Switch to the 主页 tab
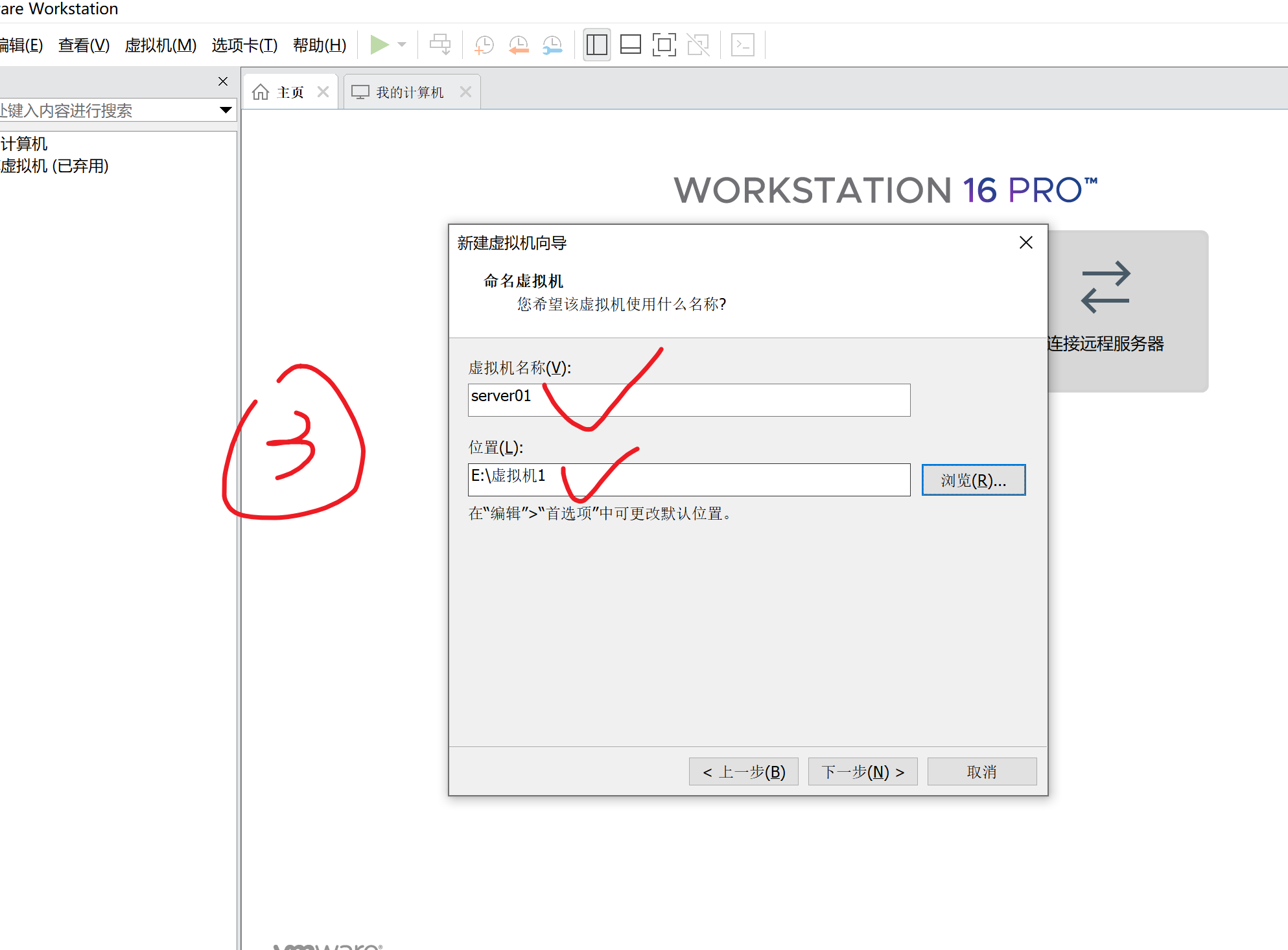The image size is (1288, 950). click(x=290, y=92)
